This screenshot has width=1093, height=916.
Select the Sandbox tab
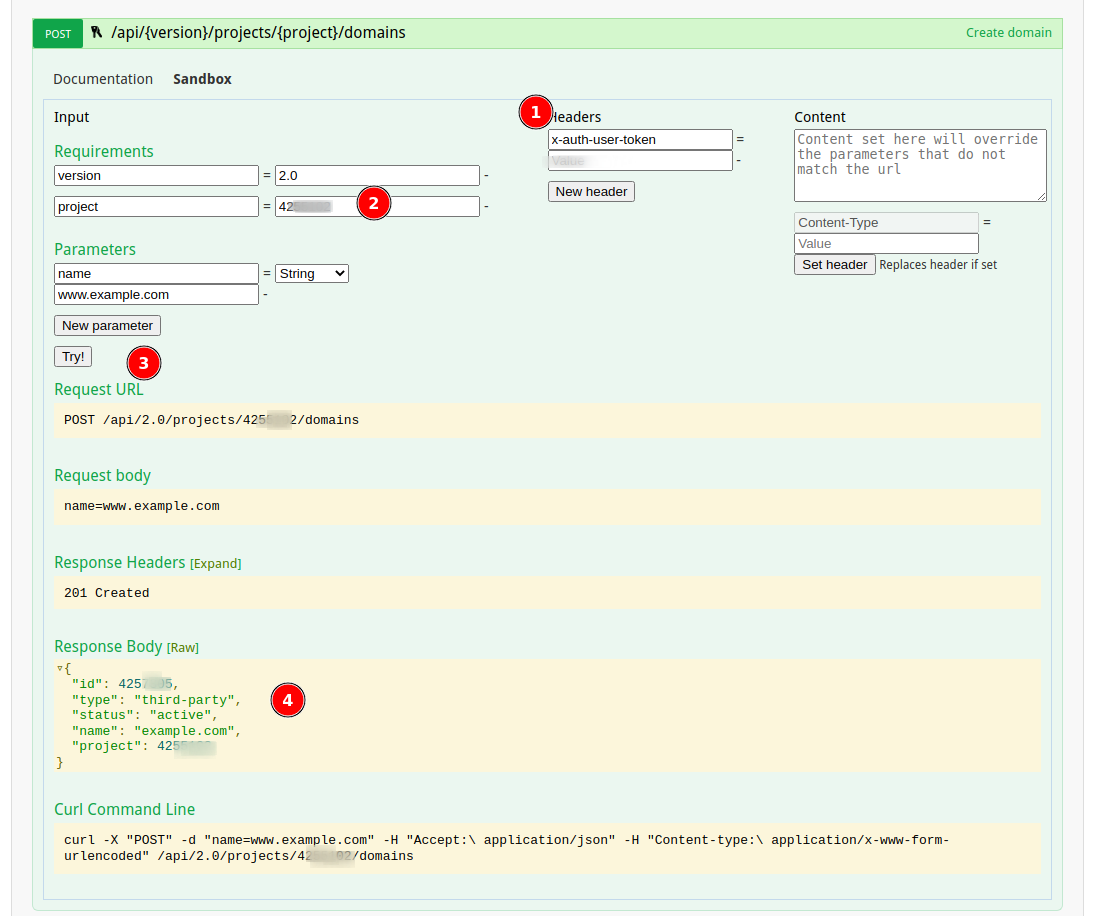tap(202, 79)
